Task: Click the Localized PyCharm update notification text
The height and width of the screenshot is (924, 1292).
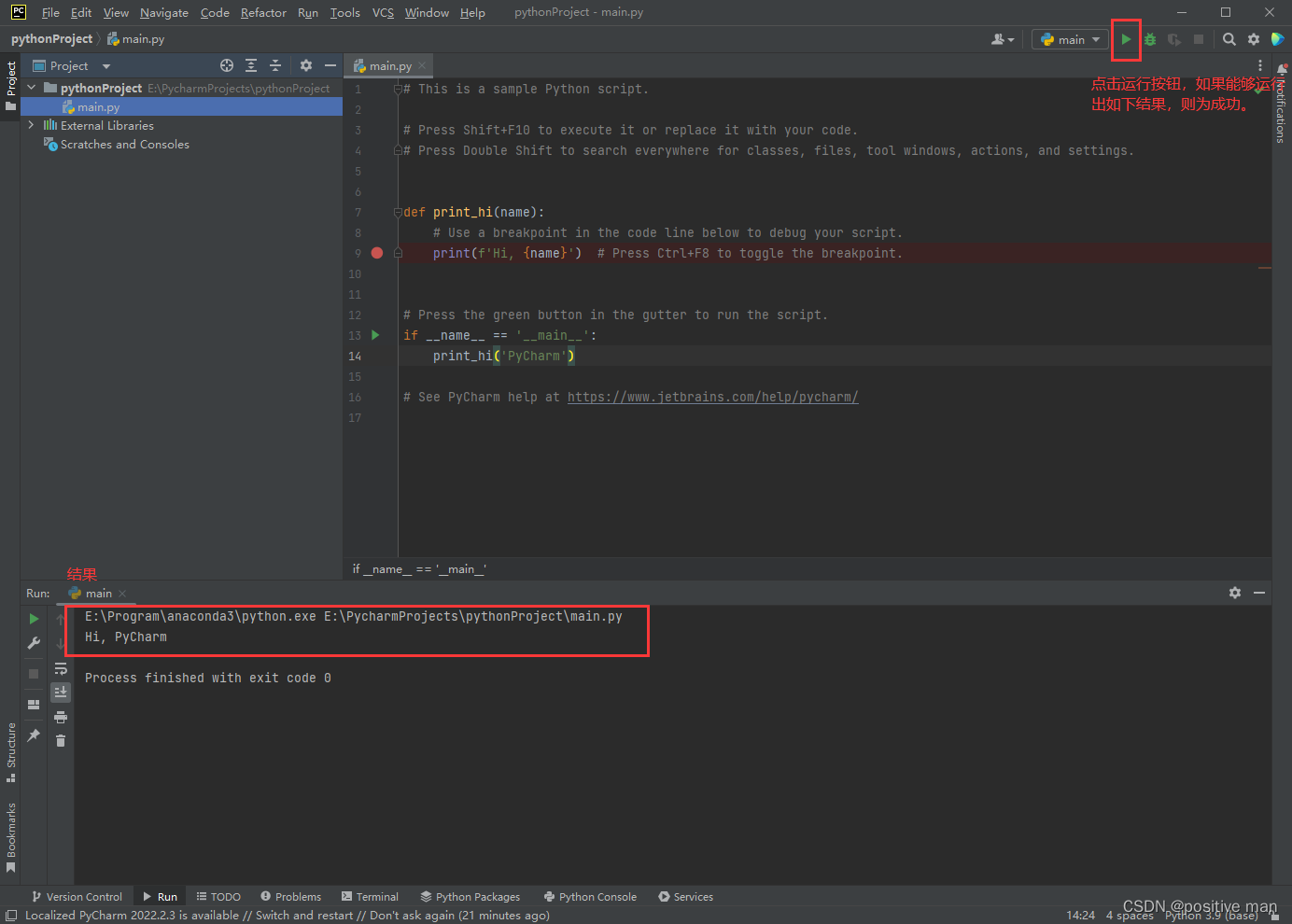Action: (x=287, y=916)
